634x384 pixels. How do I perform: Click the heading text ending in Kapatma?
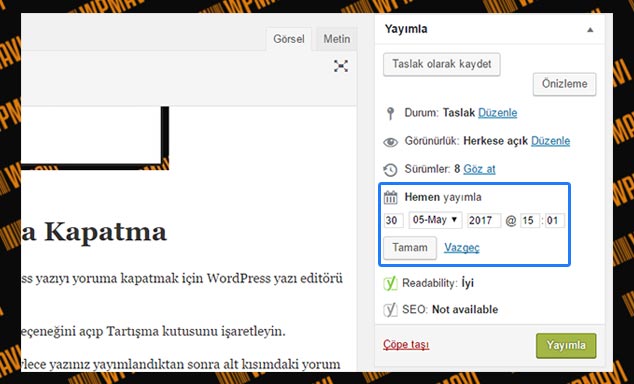(94, 232)
